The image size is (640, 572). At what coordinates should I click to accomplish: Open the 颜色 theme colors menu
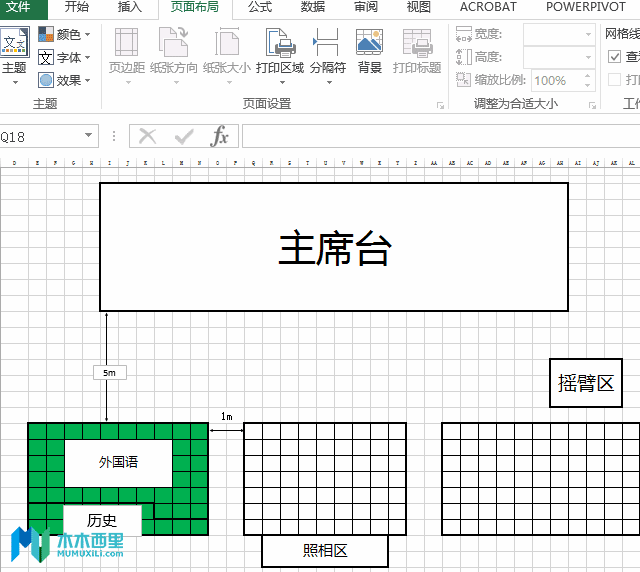(x=64, y=34)
